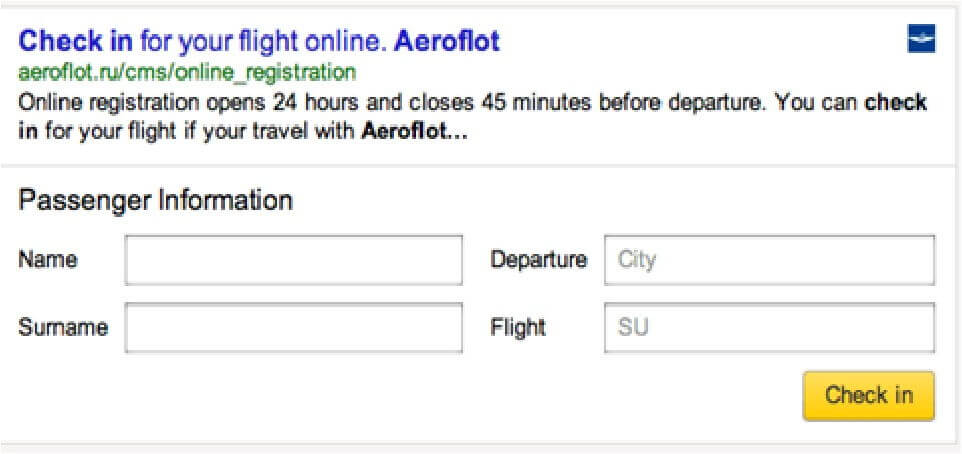Click the Departure field label
The height and width of the screenshot is (454, 962).
pos(539,260)
